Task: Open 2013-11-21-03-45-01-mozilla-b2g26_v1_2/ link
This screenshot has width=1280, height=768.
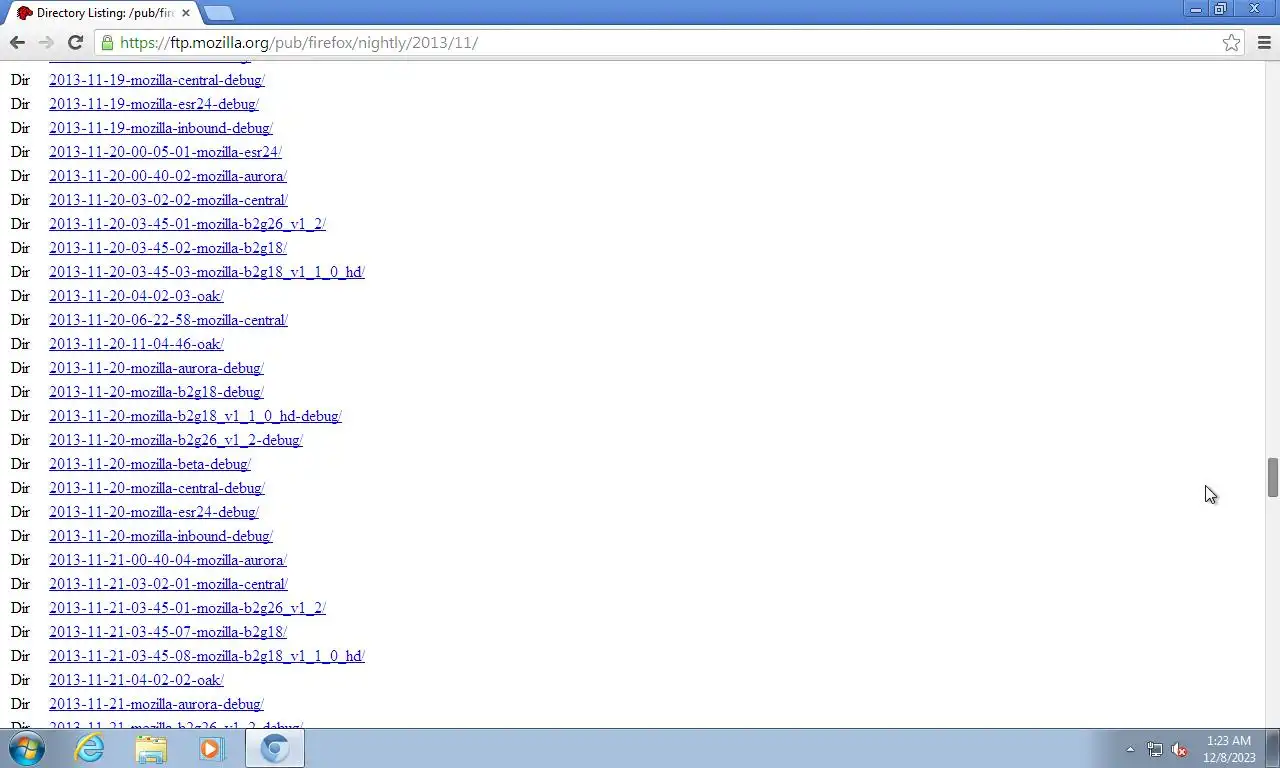Action: coord(188,608)
